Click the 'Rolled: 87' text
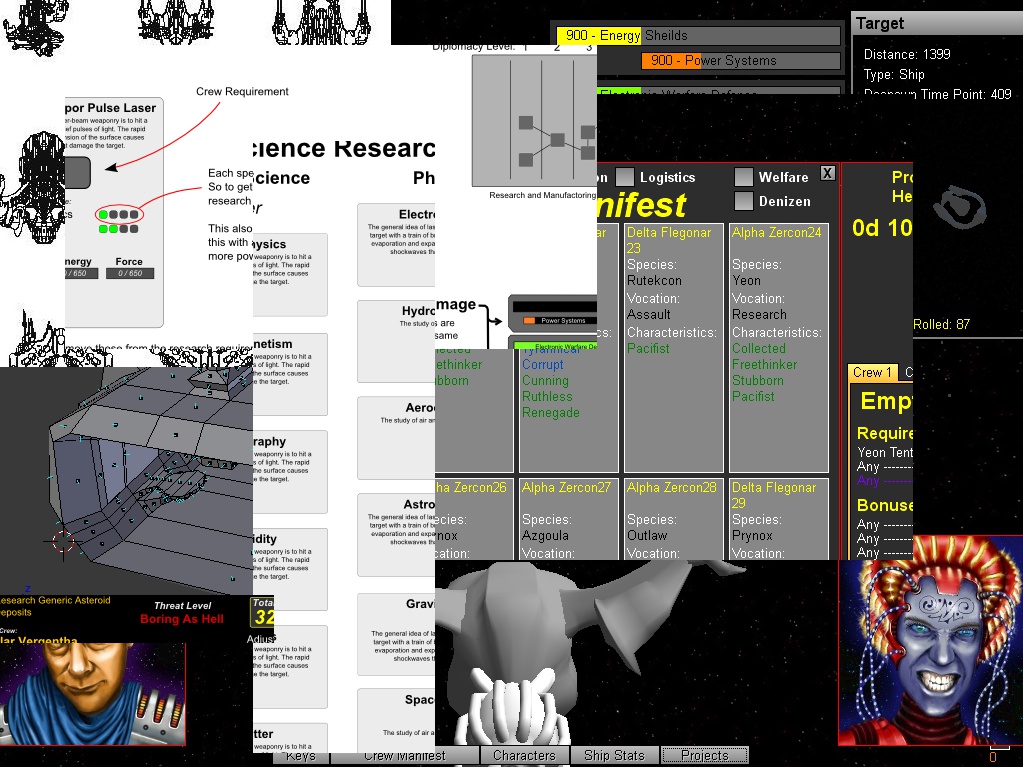1023x767 pixels. pos(941,324)
